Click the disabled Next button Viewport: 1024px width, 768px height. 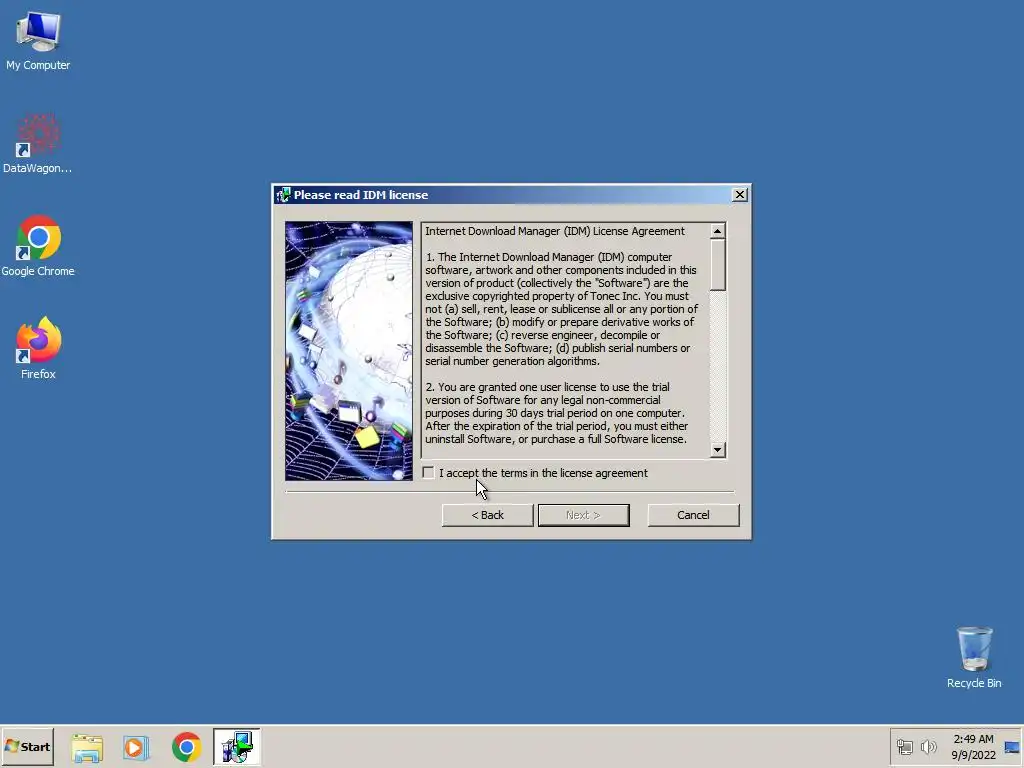[583, 515]
